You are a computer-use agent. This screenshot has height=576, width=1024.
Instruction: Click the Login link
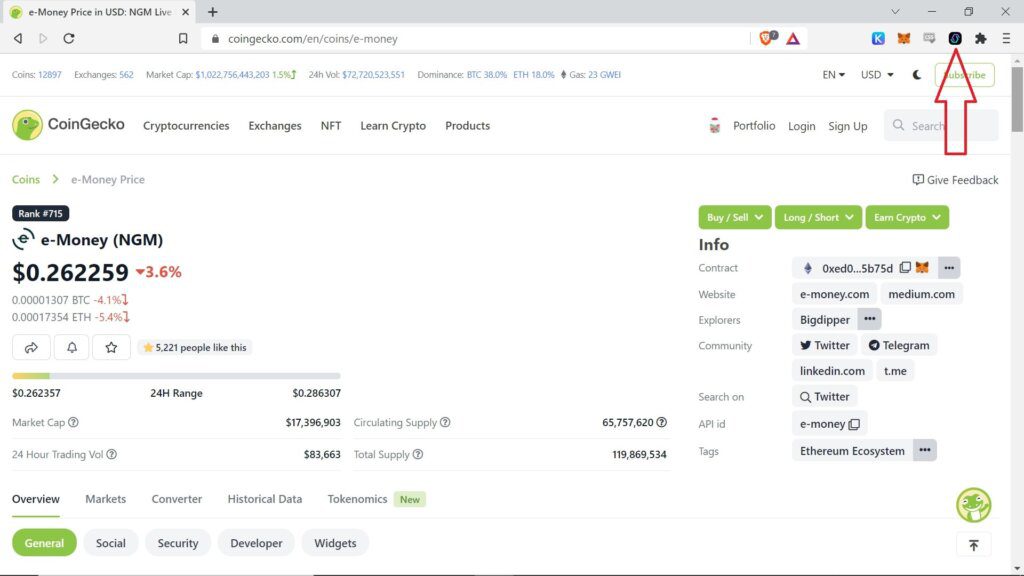[x=801, y=126]
